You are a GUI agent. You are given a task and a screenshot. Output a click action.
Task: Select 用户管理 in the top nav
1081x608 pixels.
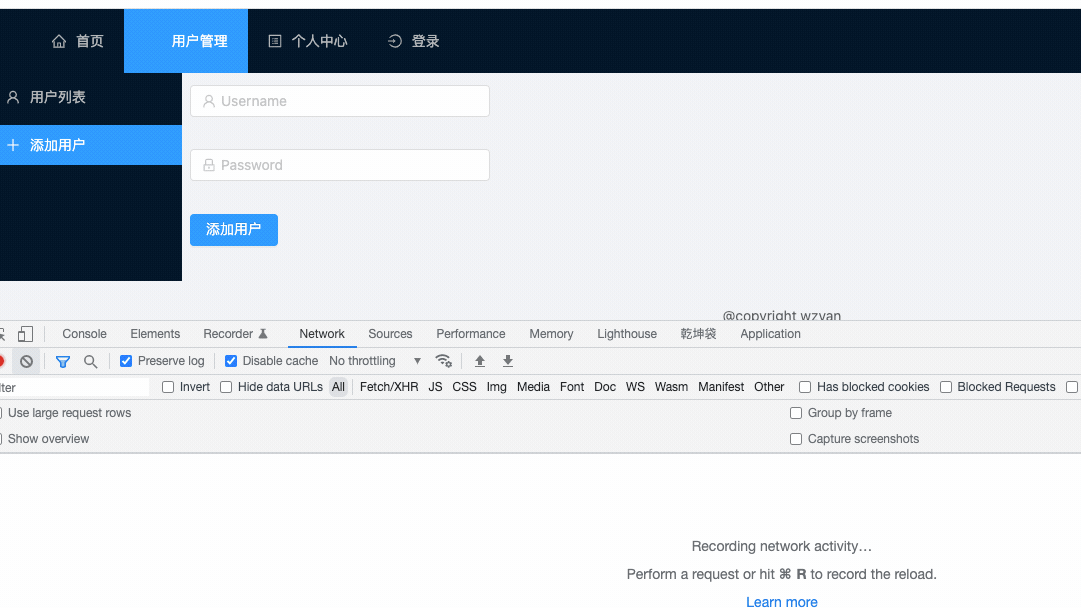(186, 41)
